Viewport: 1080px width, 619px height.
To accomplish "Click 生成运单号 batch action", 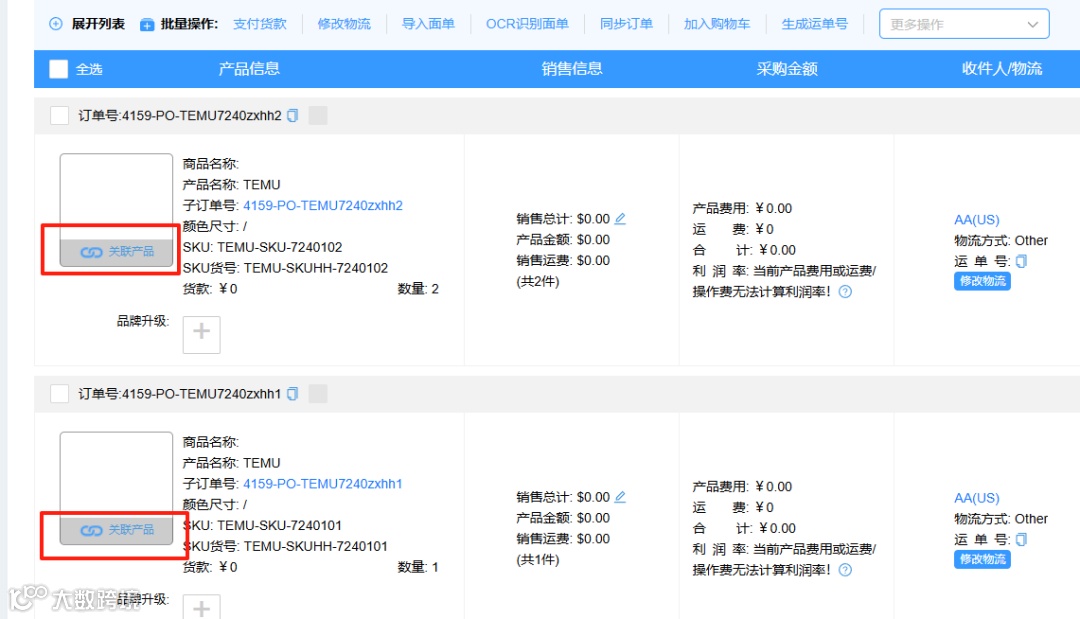I will (x=814, y=24).
